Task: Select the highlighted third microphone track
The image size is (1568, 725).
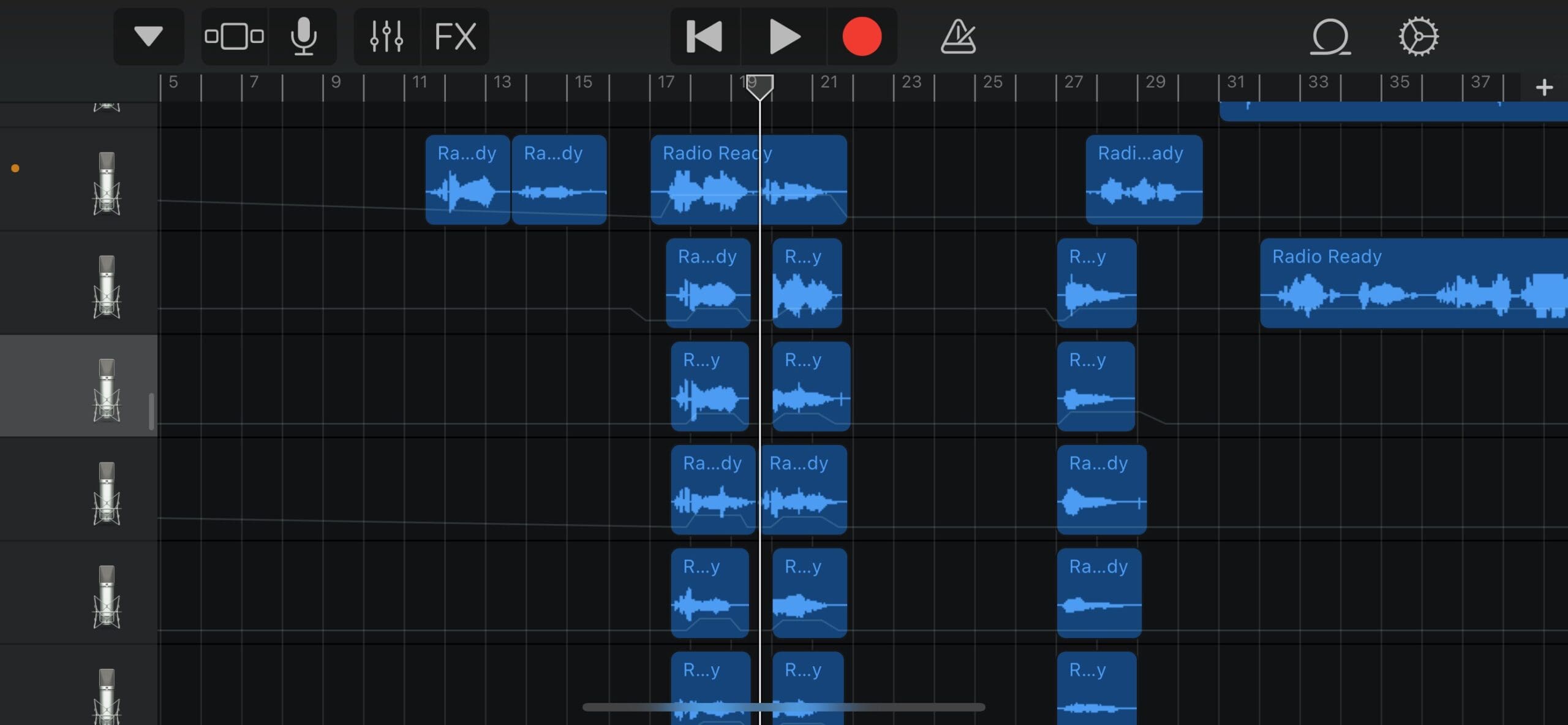Action: coord(107,389)
